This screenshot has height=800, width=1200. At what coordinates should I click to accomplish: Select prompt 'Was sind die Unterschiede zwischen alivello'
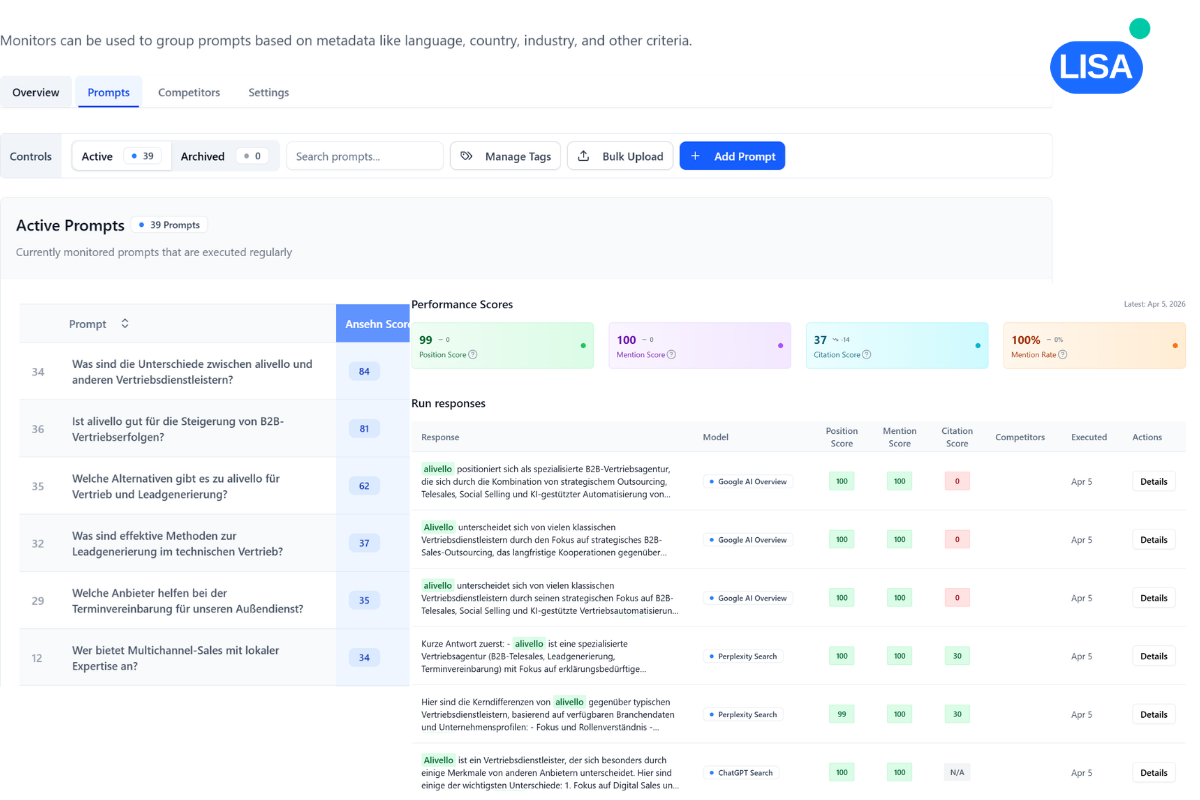(x=192, y=372)
